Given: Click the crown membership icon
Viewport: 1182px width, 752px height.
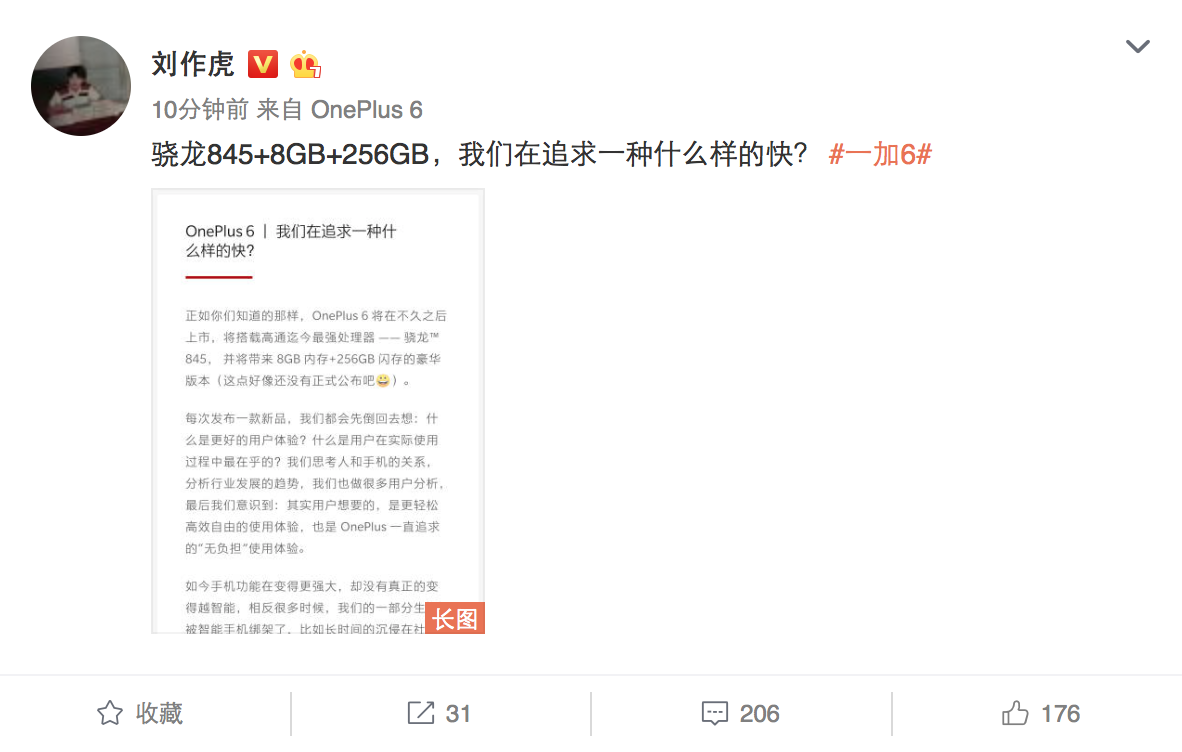Looking at the screenshot, I should (x=305, y=64).
